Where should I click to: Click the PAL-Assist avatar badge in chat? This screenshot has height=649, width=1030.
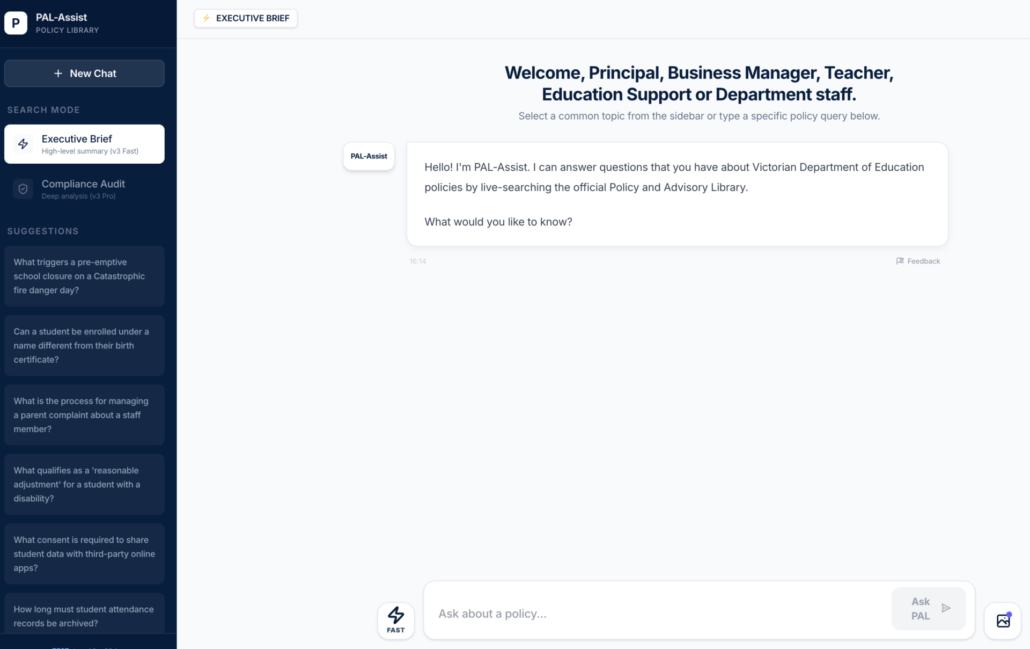pos(369,157)
